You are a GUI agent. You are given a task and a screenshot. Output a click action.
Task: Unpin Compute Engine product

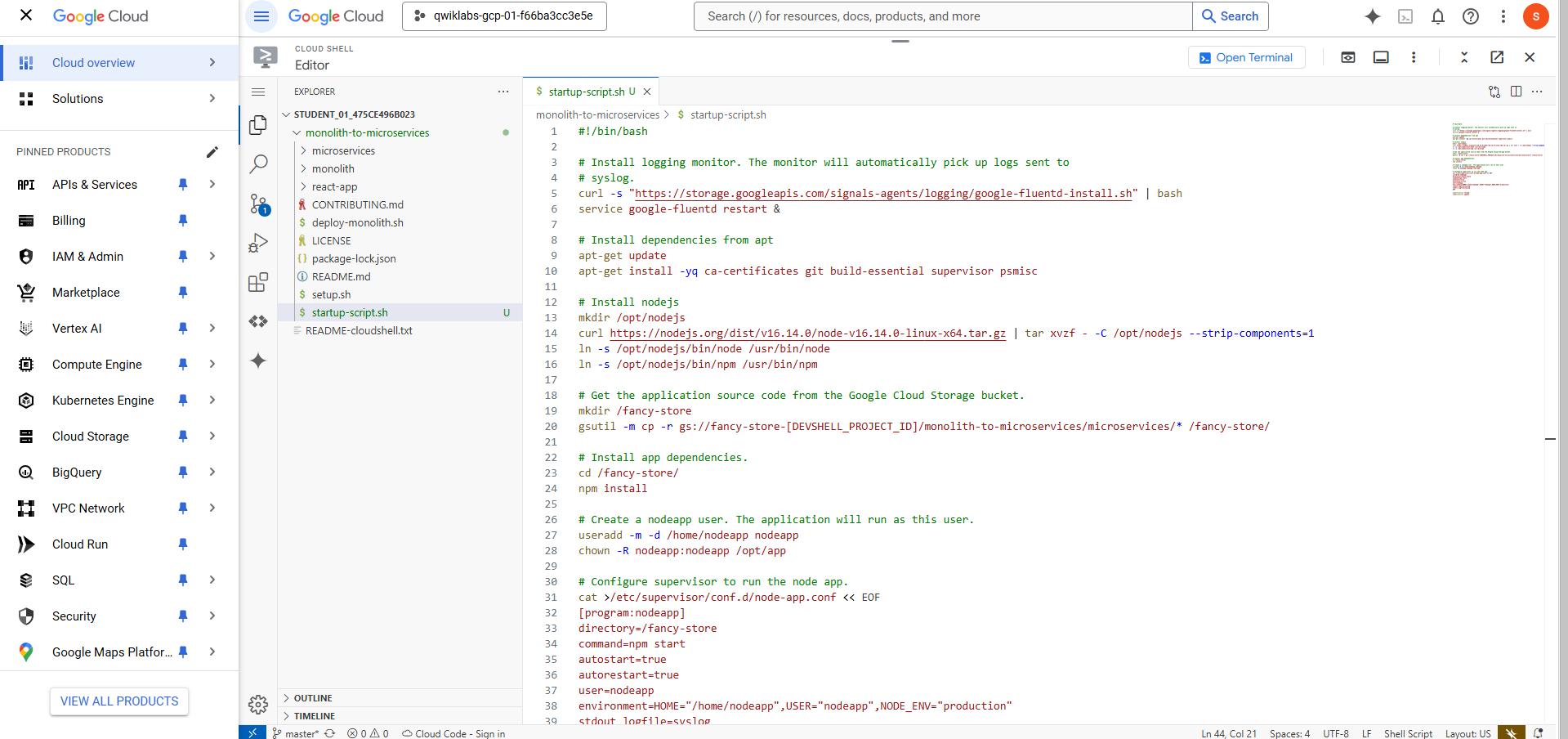(x=183, y=365)
